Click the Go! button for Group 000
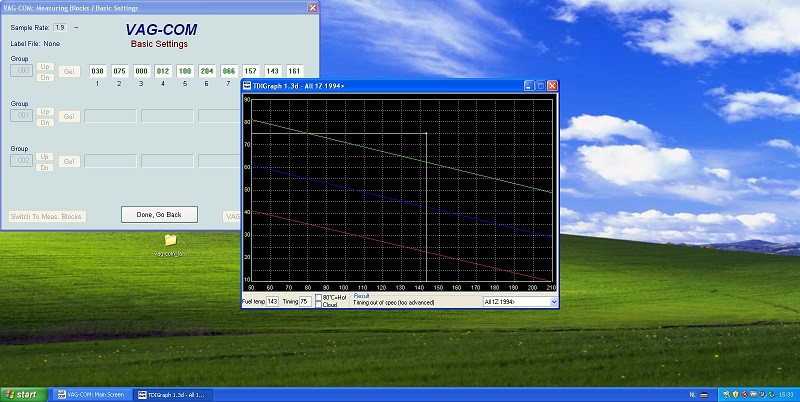The width and height of the screenshot is (800, 402). tap(70, 72)
